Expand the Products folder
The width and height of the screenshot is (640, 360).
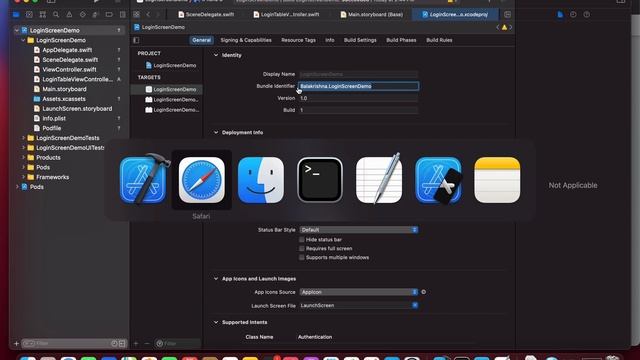(x=23, y=158)
